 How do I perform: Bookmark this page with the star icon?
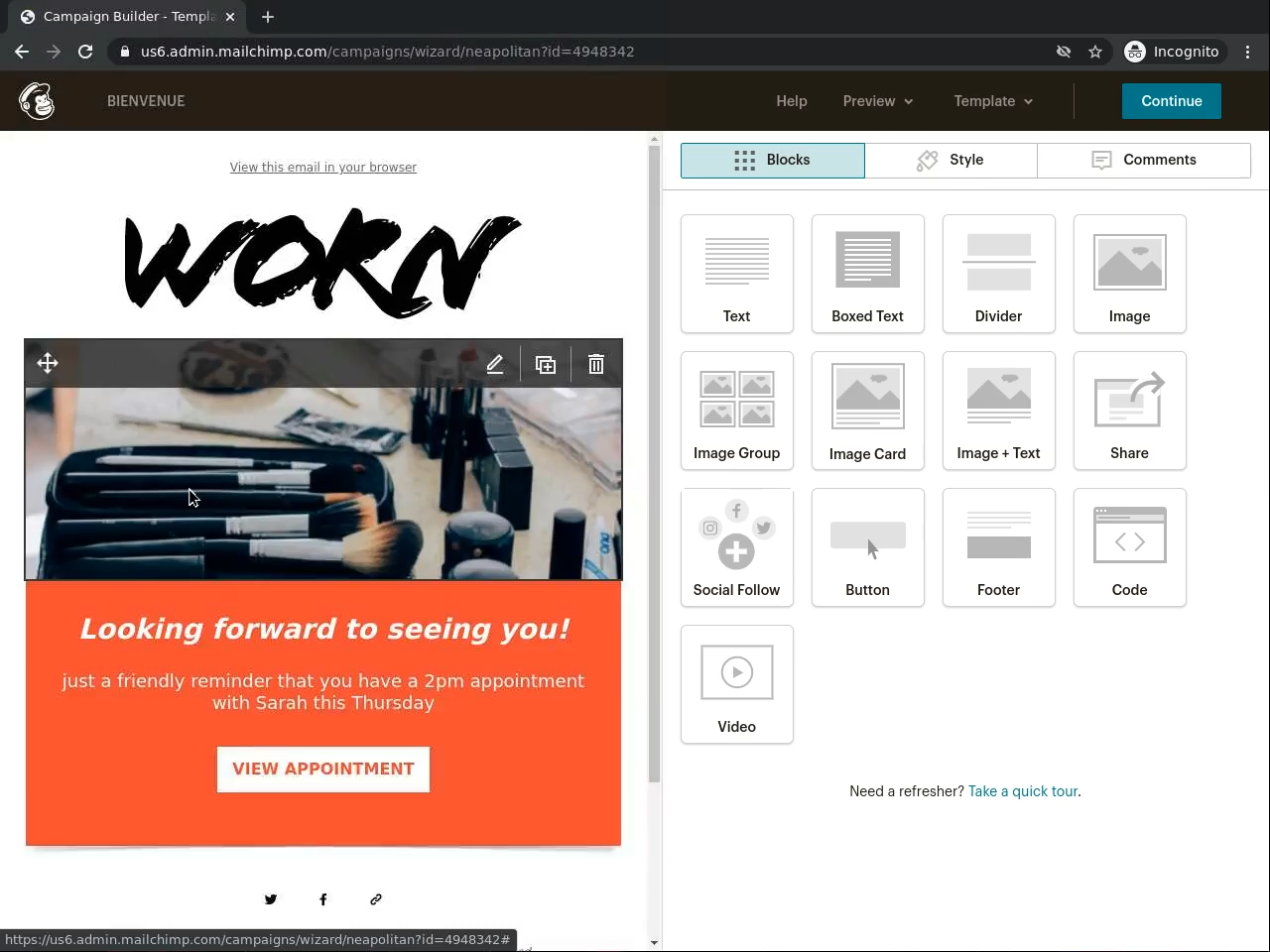(1095, 52)
